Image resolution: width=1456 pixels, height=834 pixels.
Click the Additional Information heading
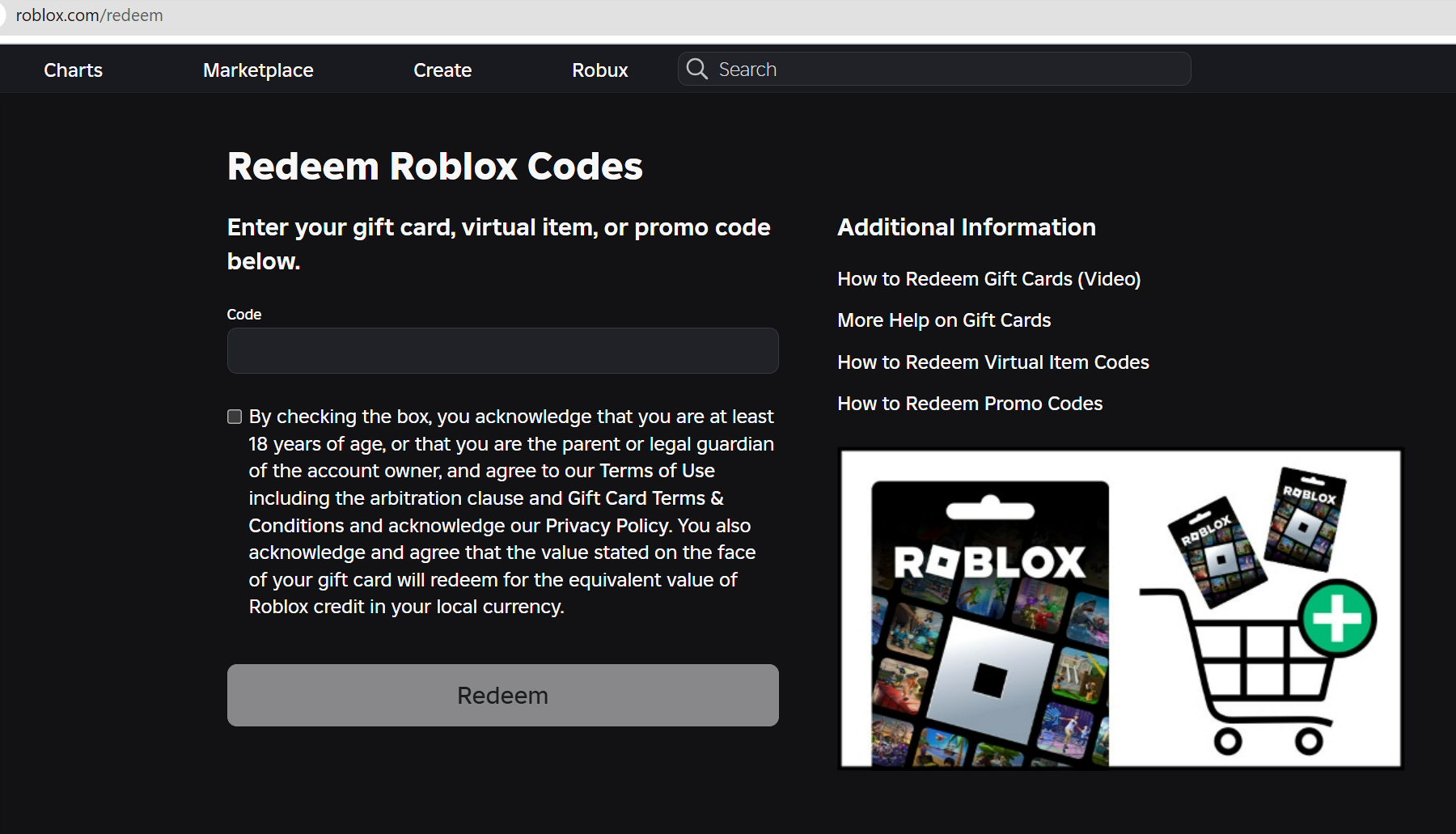(x=967, y=227)
